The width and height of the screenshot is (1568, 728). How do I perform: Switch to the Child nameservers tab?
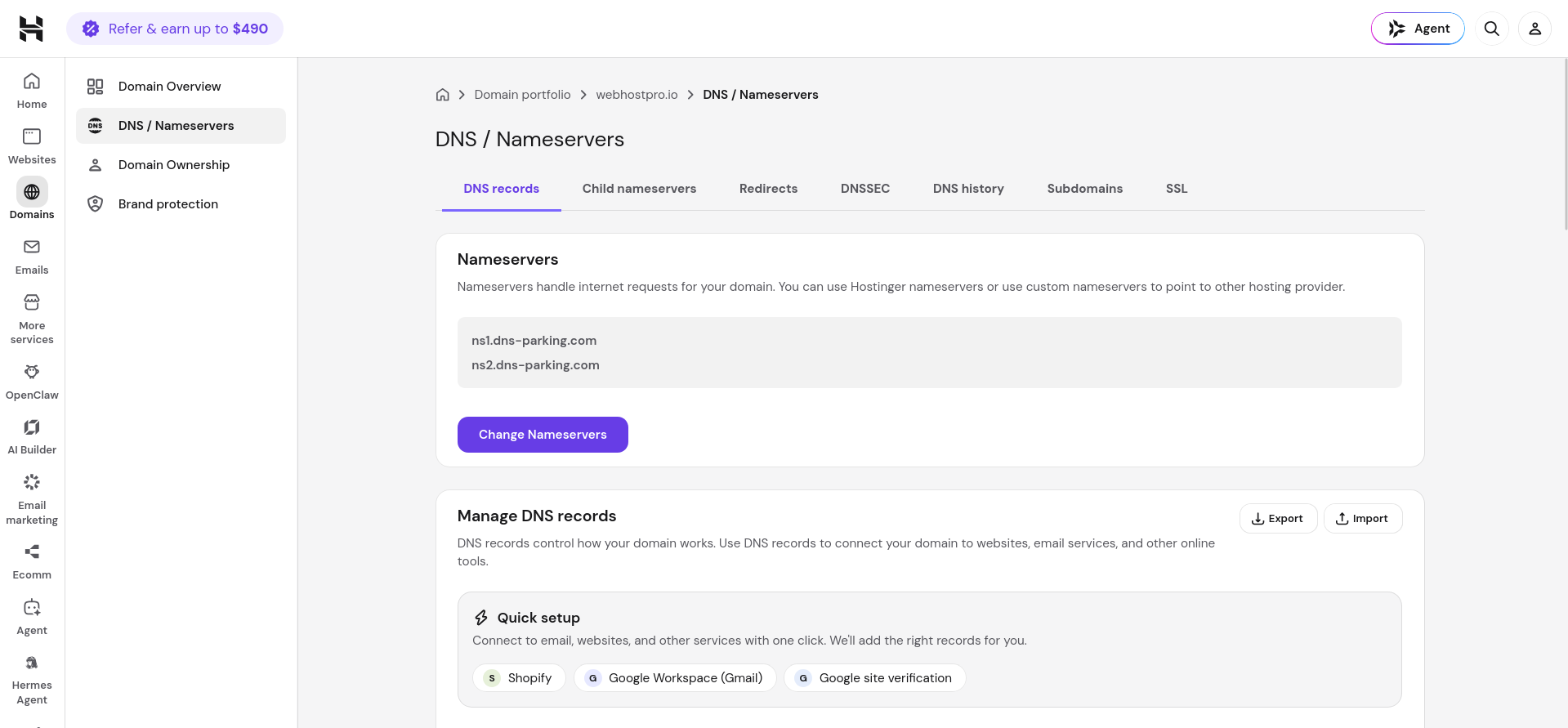639,189
